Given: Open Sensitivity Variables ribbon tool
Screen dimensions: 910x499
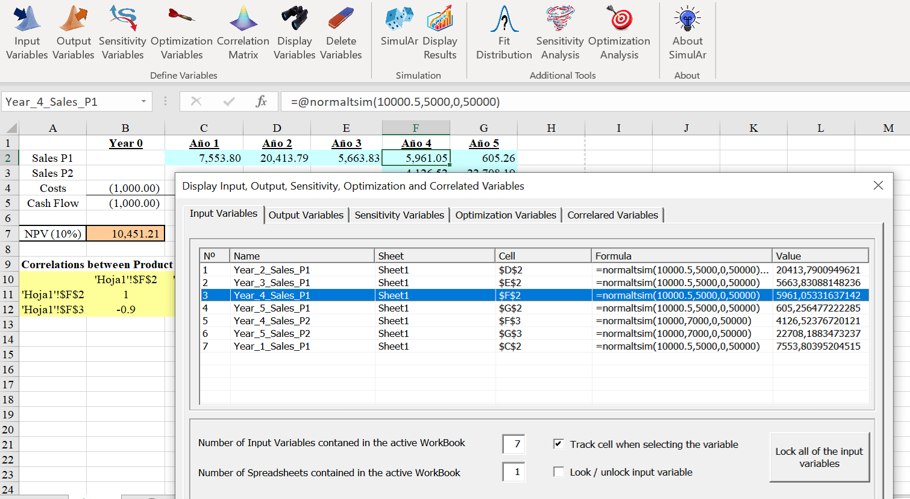Looking at the screenshot, I should [122, 33].
